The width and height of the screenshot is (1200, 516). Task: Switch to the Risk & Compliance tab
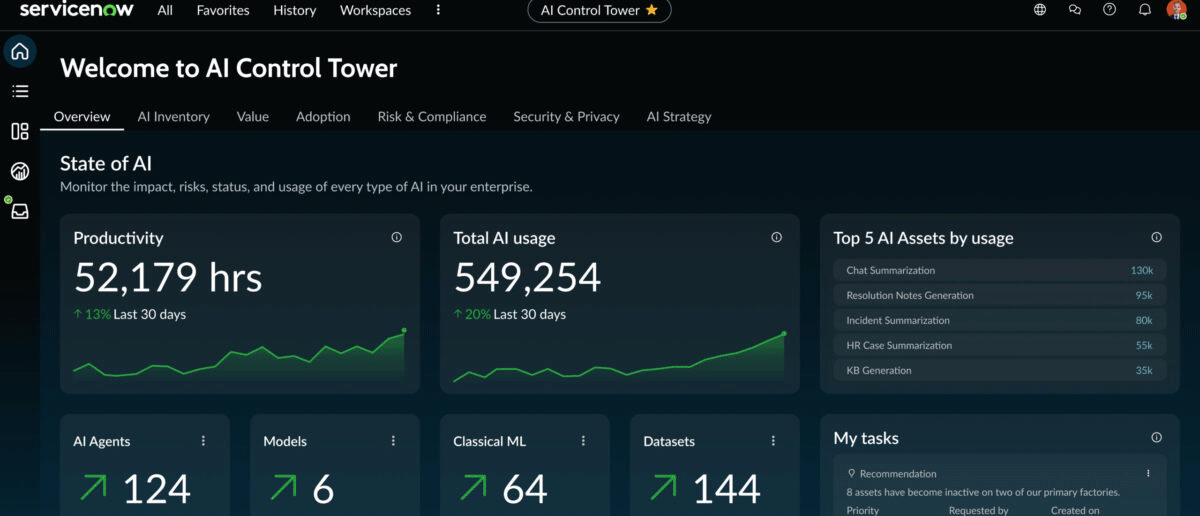[432, 116]
